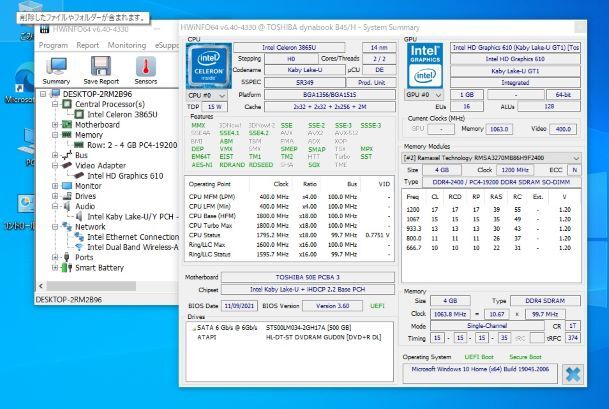Click the horizontal scrollbar in the tree pane
Image resolution: width=609 pixels, height=409 pixels.
pos(91,286)
